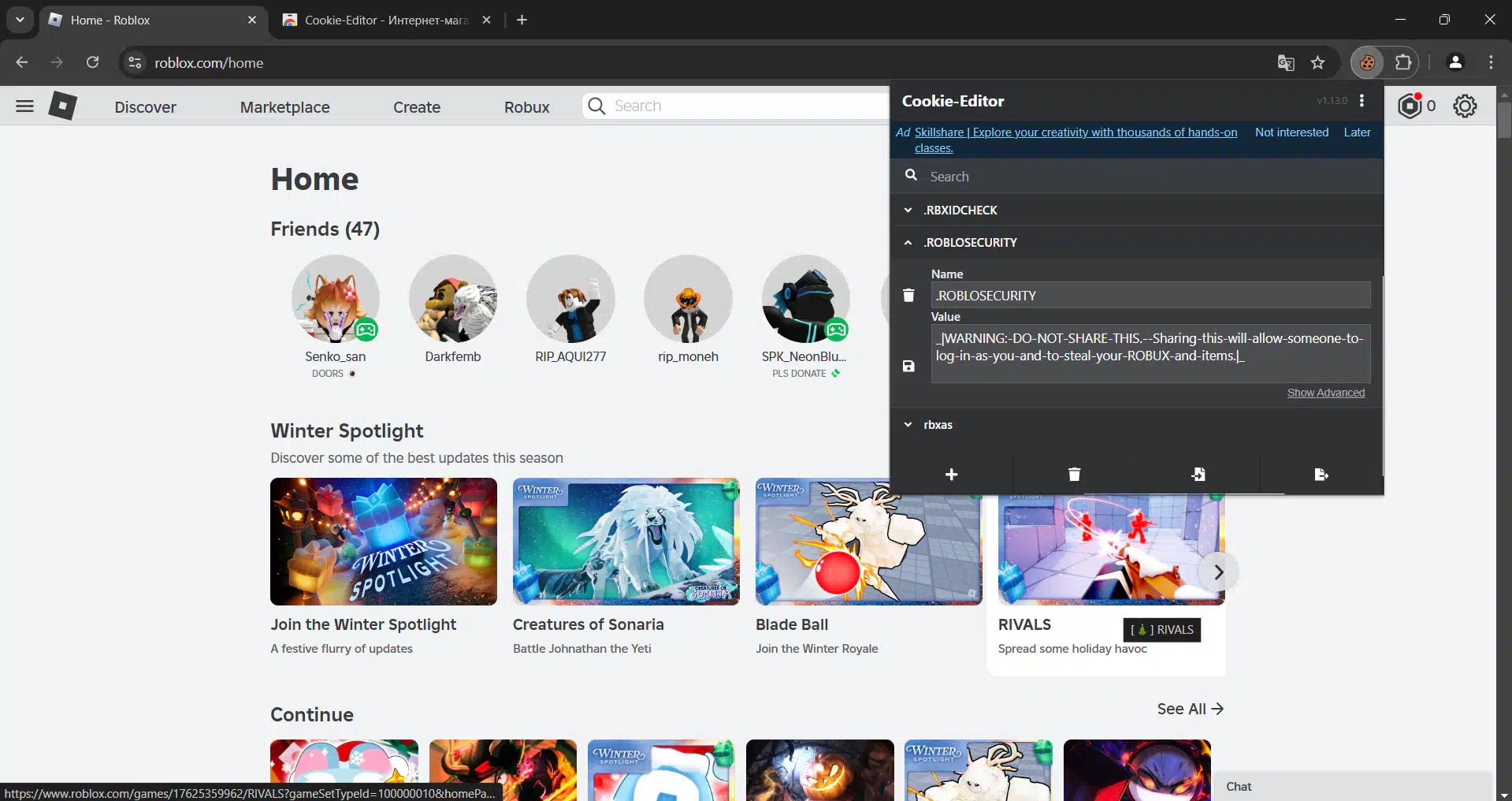Viewport: 1512px width, 801px height.
Task: Go back to previous page
Action: pyautogui.click(x=22, y=62)
